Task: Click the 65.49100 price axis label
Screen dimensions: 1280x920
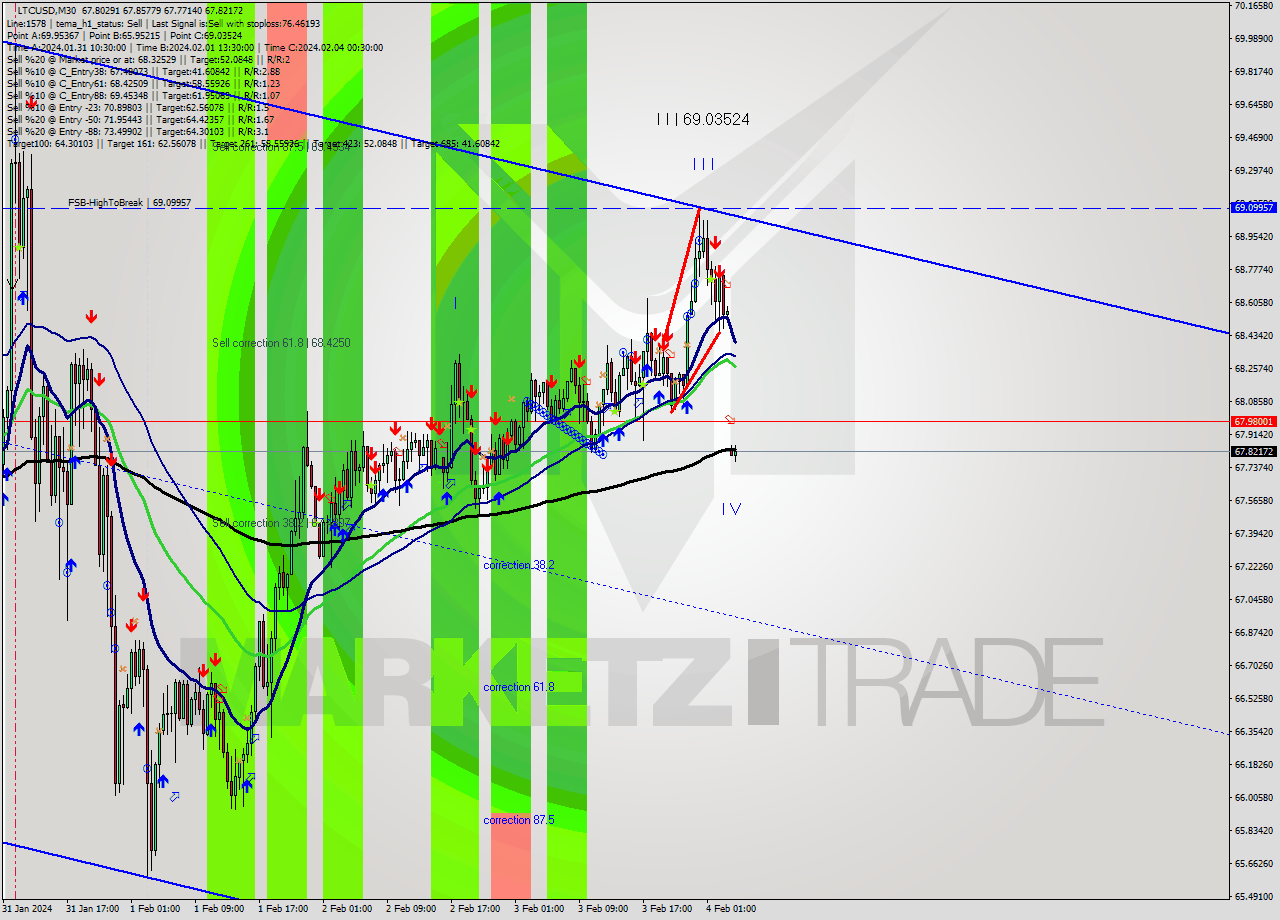Action: (1254, 897)
